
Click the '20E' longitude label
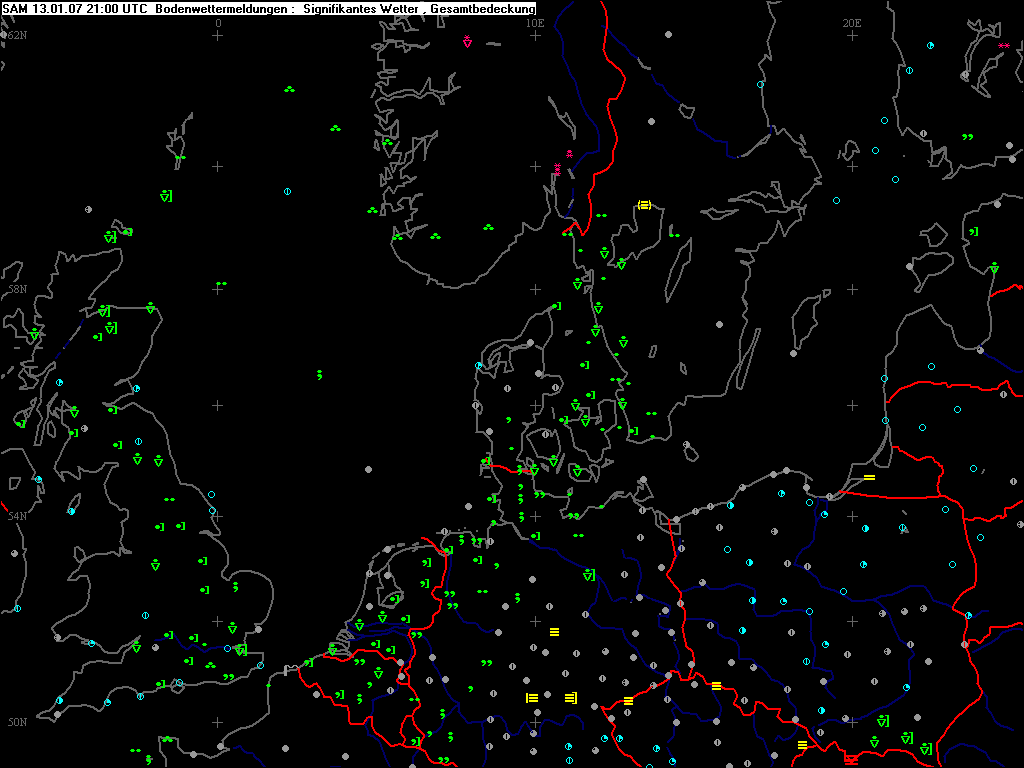pos(851,22)
